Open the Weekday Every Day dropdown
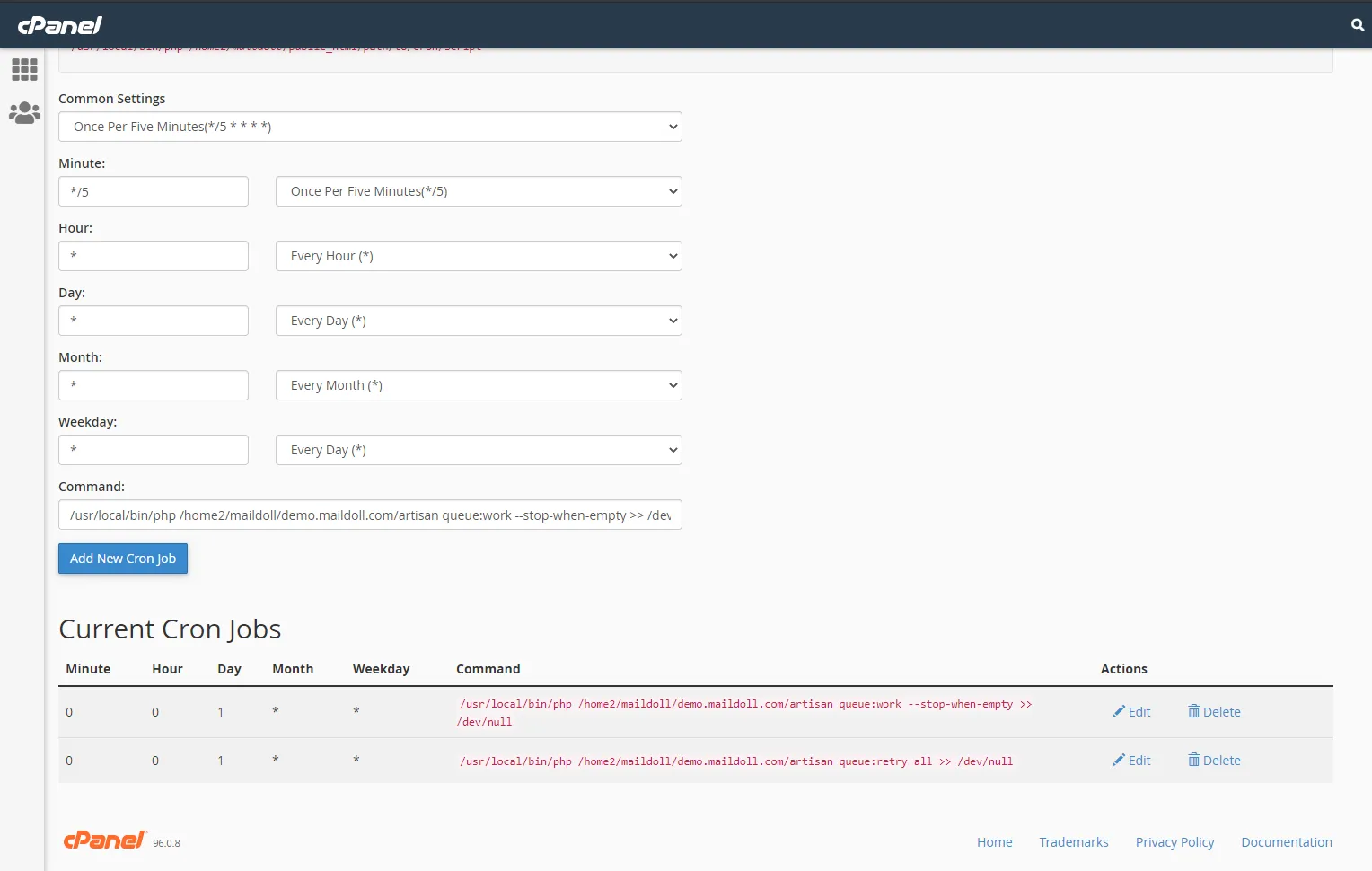The width and height of the screenshot is (1372, 871). (x=479, y=450)
